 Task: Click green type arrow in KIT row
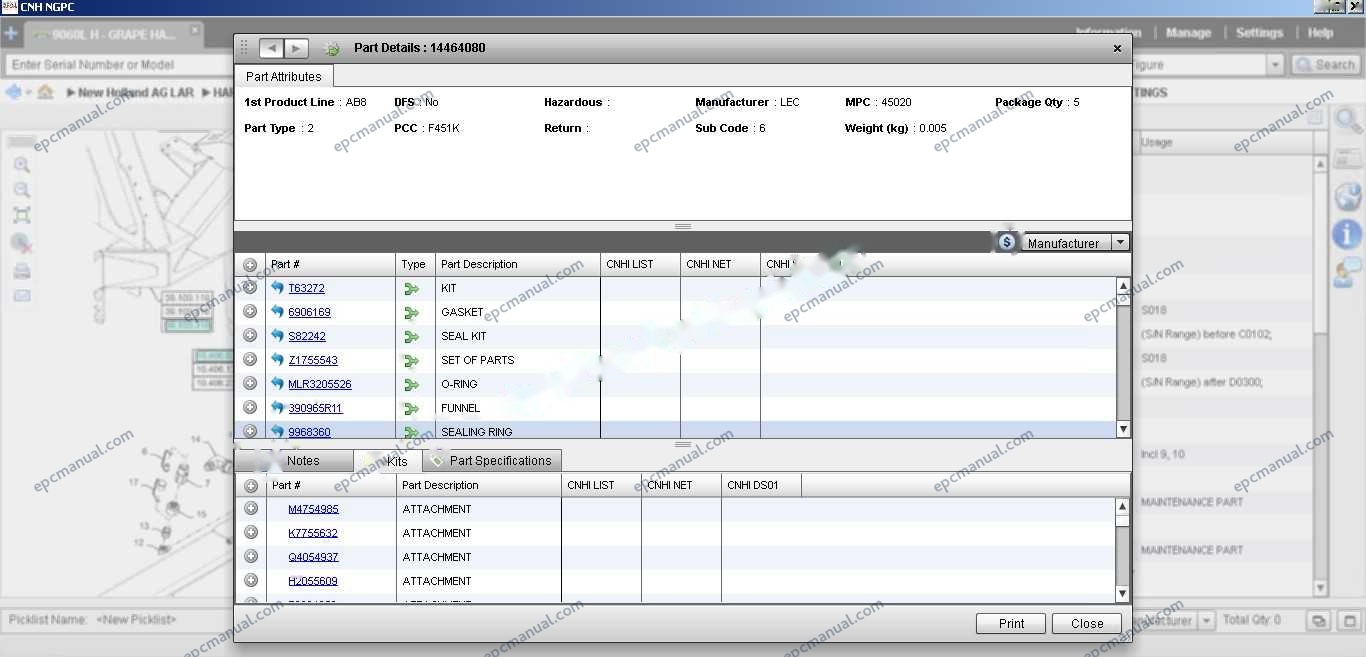pos(411,289)
